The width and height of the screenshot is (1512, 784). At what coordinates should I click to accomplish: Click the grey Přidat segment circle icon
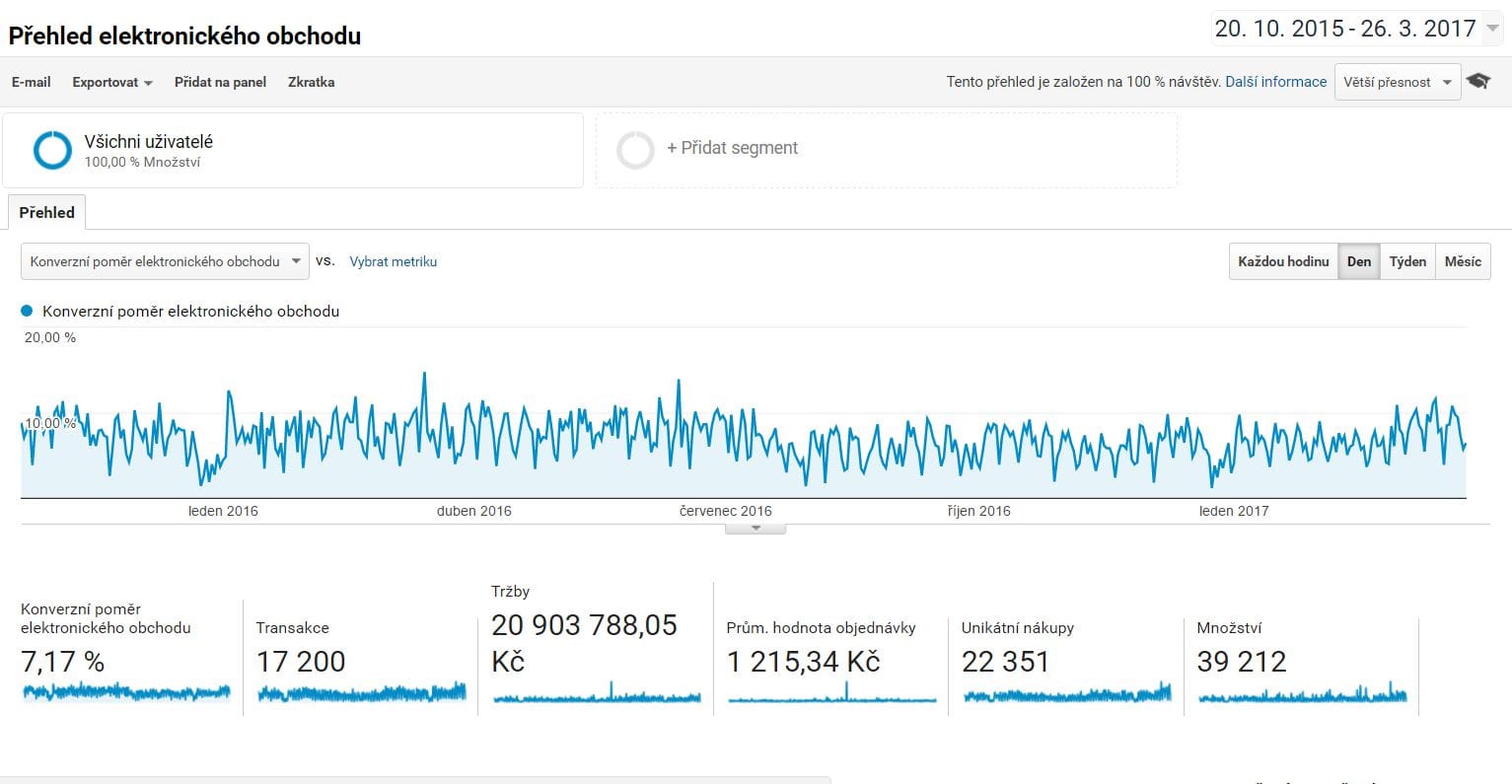coord(635,150)
